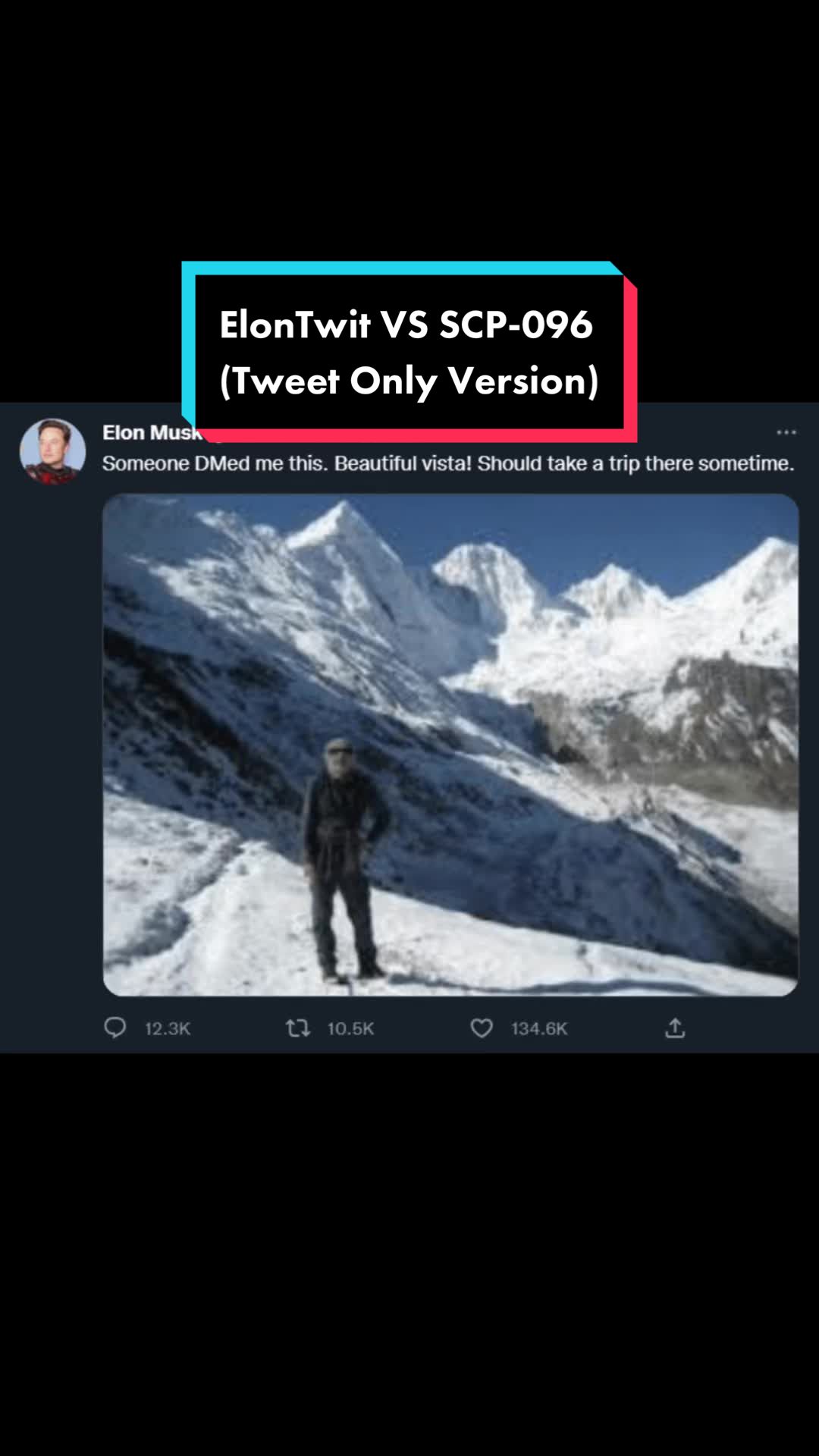819x1456 pixels.
Task: Open the three-dot more options menu
Action: point(786,432)
